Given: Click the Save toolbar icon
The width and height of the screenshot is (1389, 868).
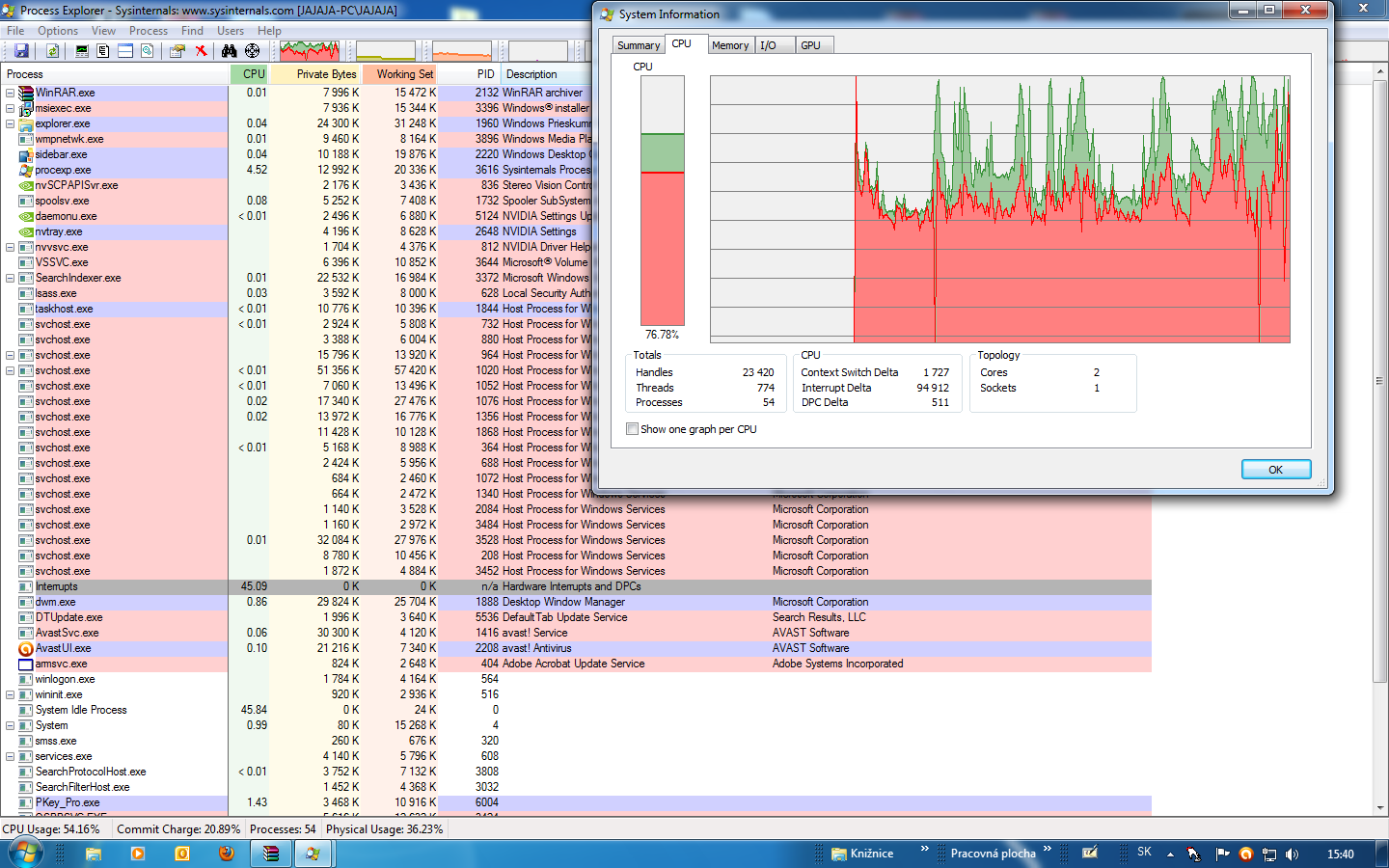Looking at the screenshot, I should pos(21,51).
